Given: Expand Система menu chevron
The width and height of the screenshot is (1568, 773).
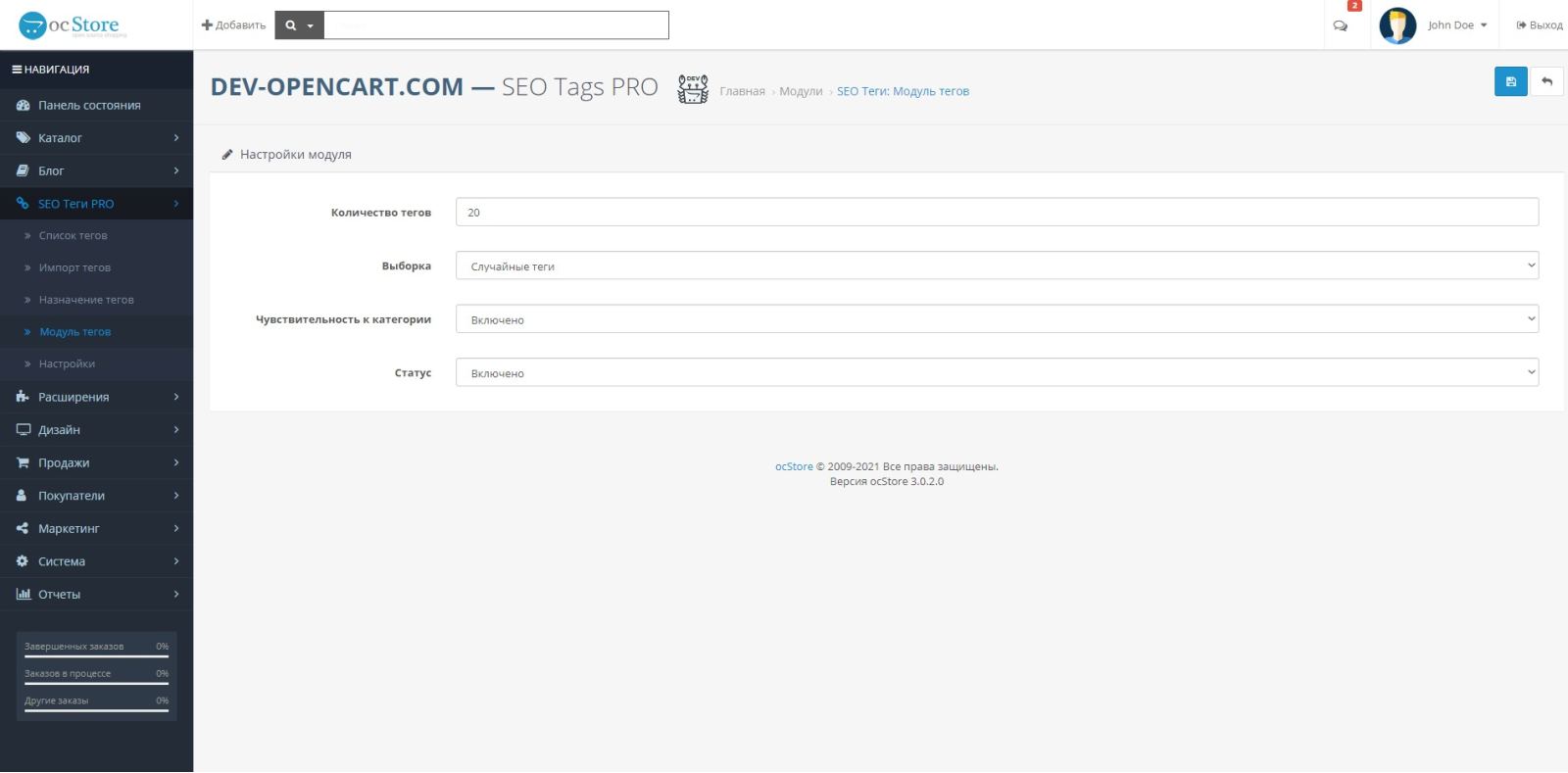Looking at the screenshot, I should [176, 561].
